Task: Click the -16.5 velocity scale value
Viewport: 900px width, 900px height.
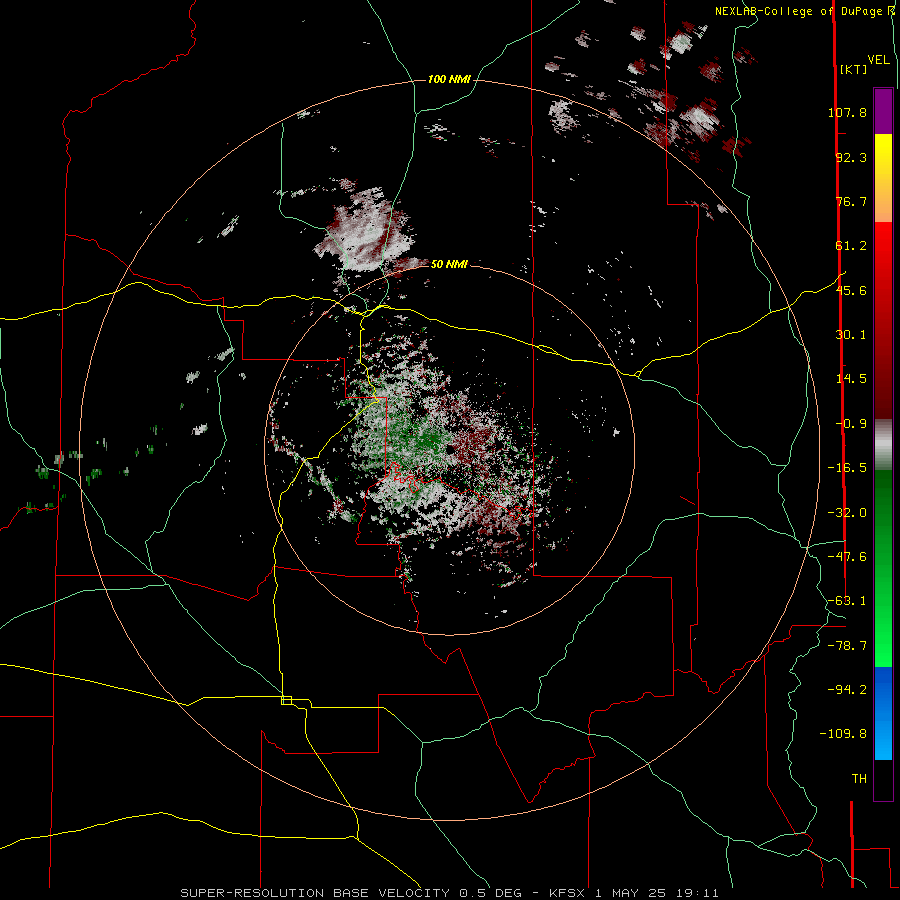Action: tap(847, 468)
